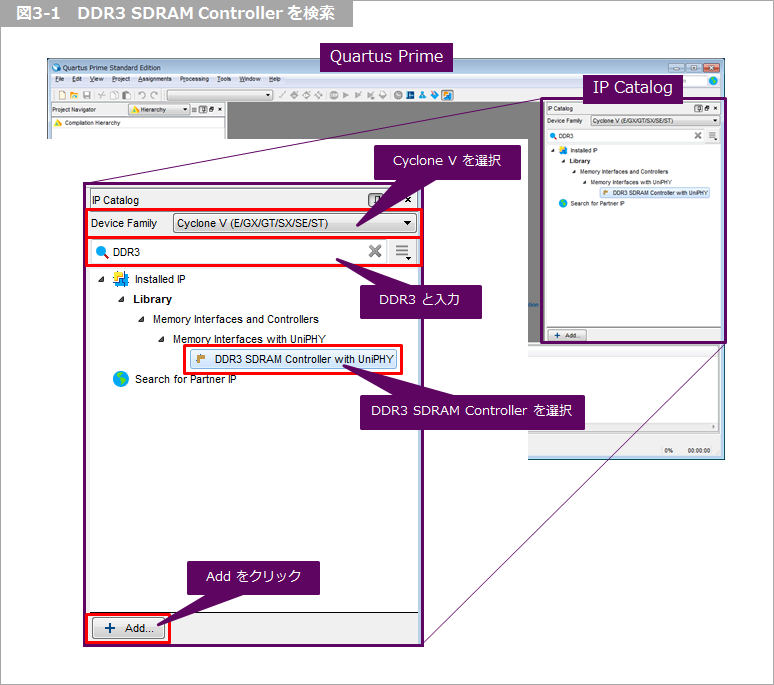Click the New file icon in Quartus toolbar
774x685 pixels.
pos(62,95)
